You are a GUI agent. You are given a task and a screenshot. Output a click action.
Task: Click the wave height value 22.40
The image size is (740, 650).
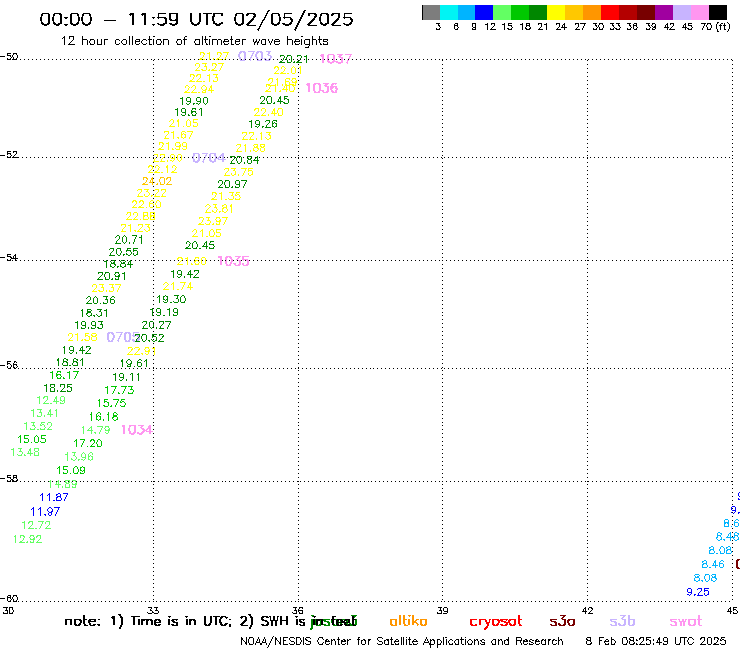[x=269, y=112]
